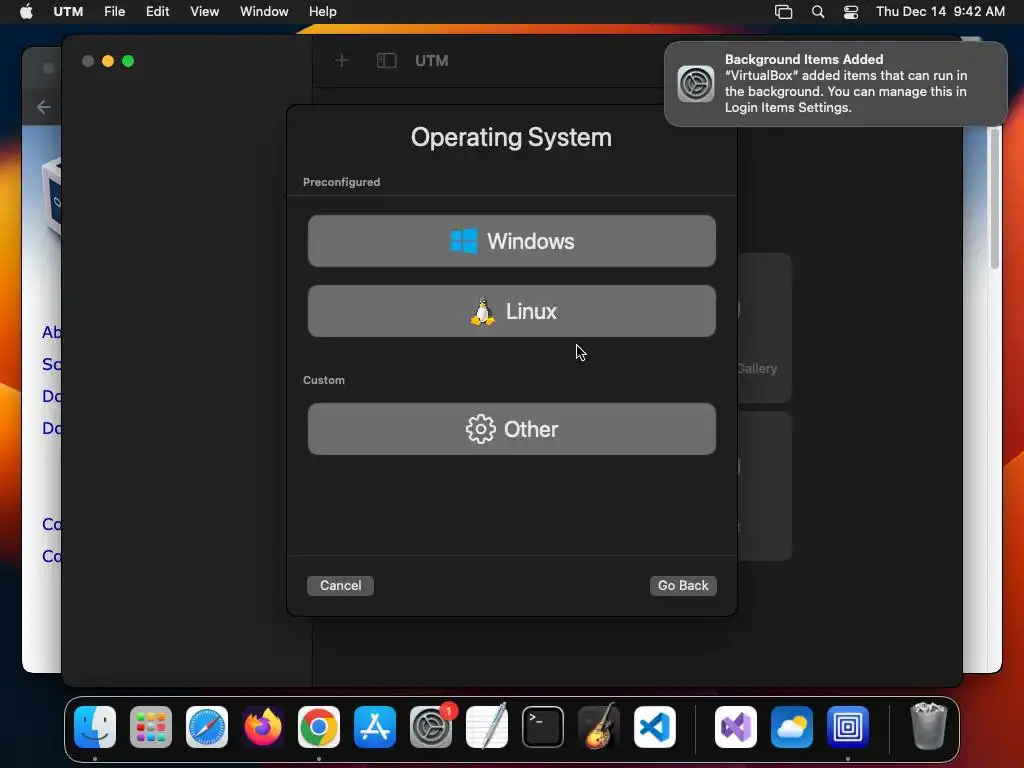Click the notification's System Settings icon
The width and height of the screenshot is (1024, 768).
[696, 84]
